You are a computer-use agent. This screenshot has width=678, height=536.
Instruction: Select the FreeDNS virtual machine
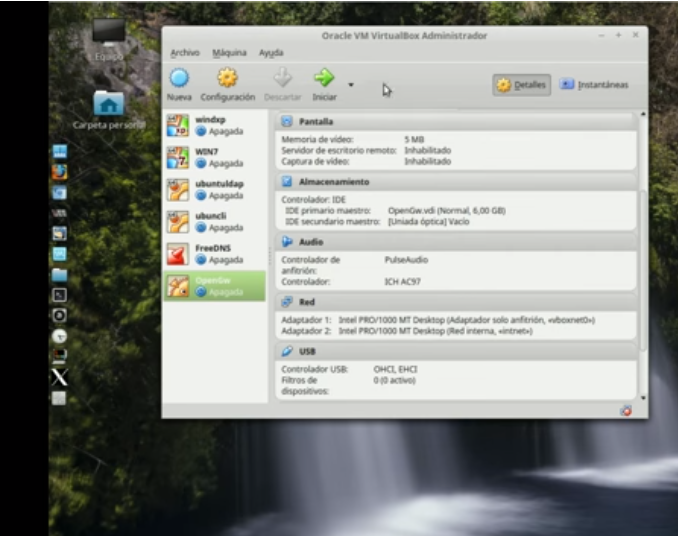213,253
